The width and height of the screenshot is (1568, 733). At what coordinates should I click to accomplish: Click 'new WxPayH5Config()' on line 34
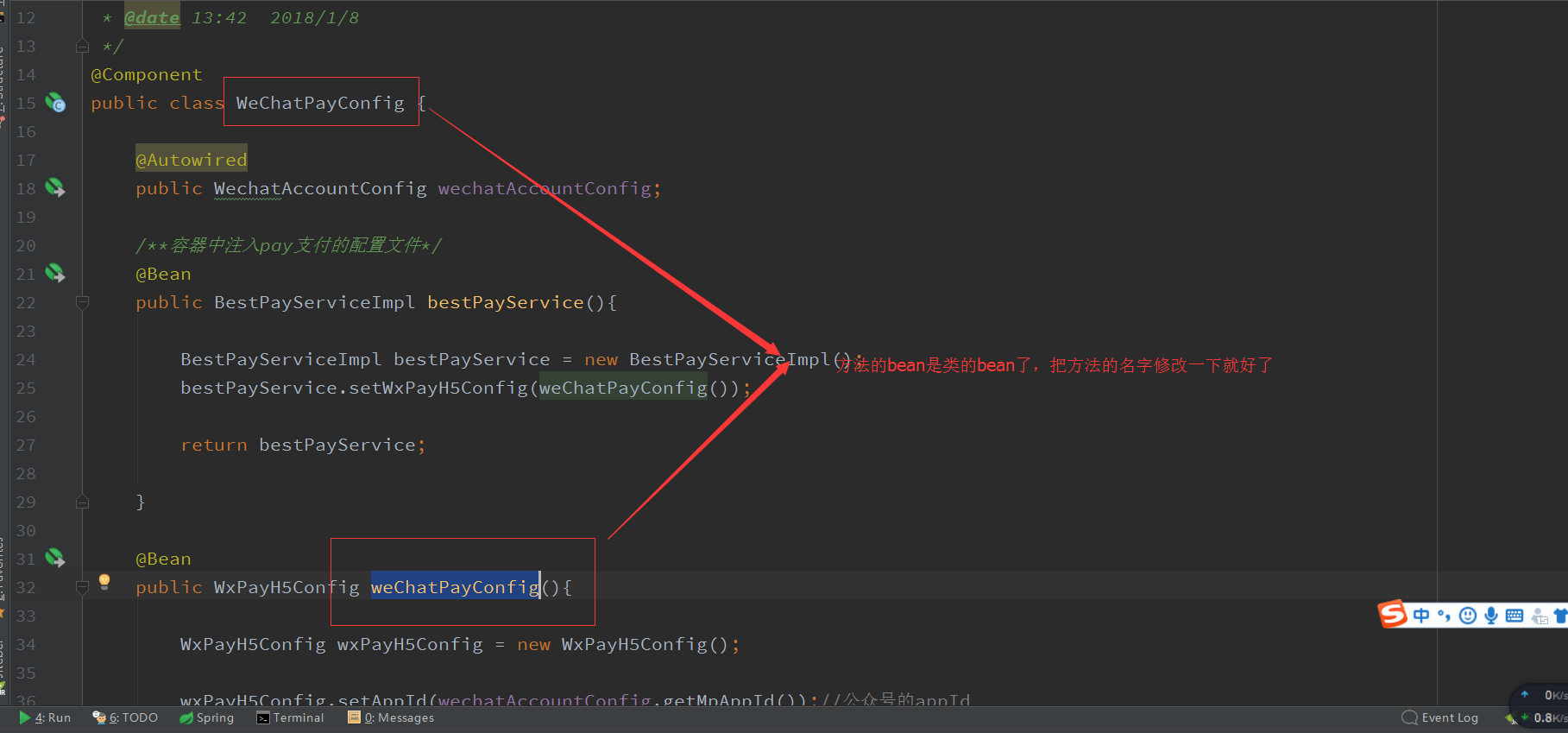coord(624,644)
